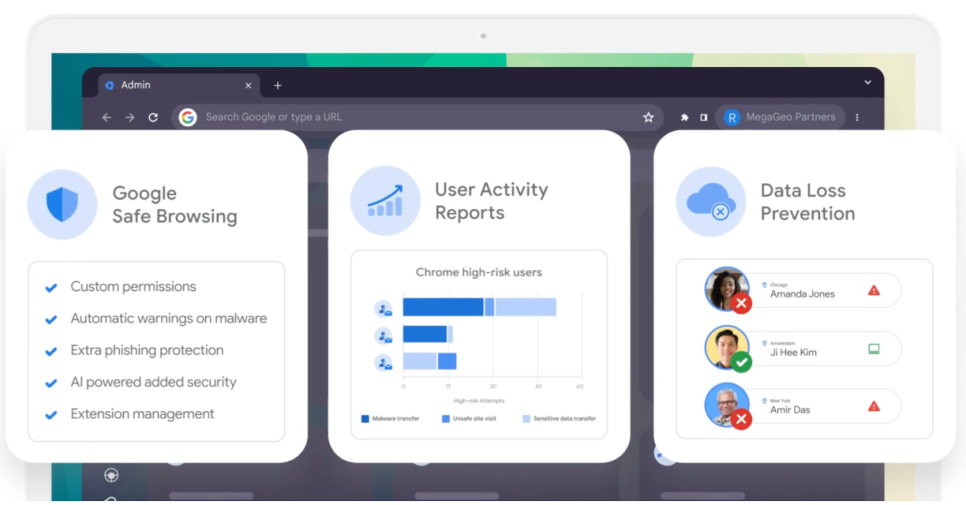Image resolution: width=966 pixels, height=505 pixels.
Task: Open the tab search chevron
Action: click(867, 83)
